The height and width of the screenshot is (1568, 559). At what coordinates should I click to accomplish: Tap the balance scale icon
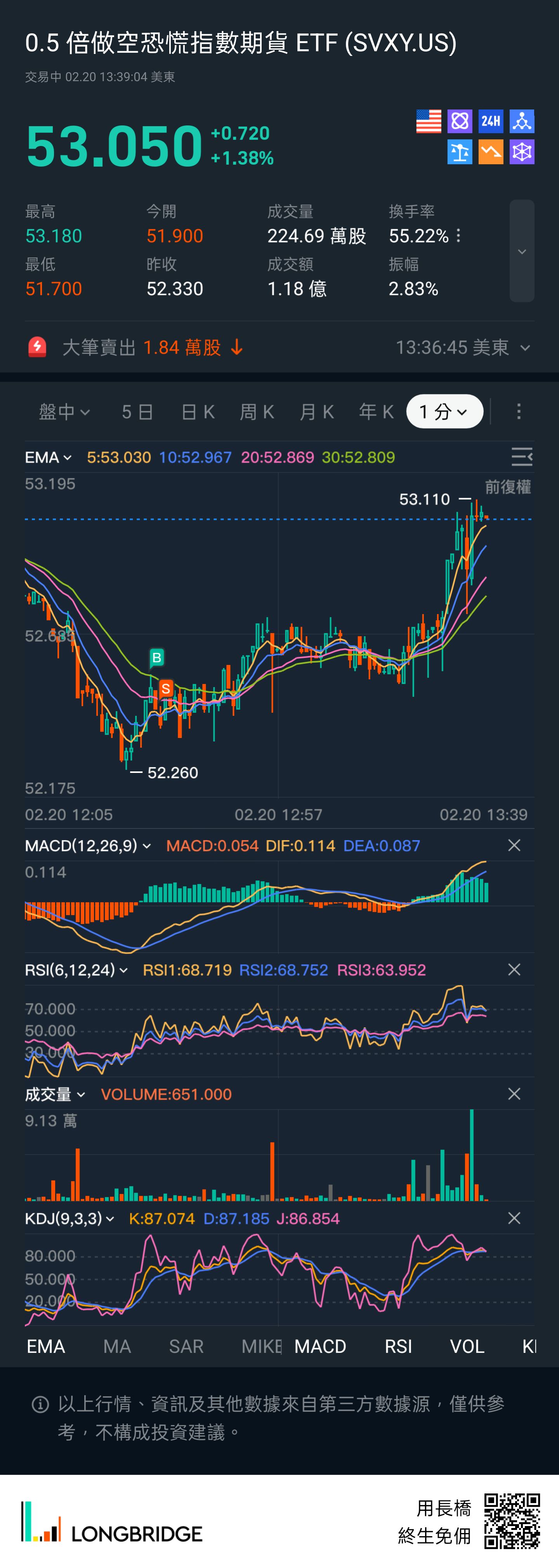click(460, 152)
